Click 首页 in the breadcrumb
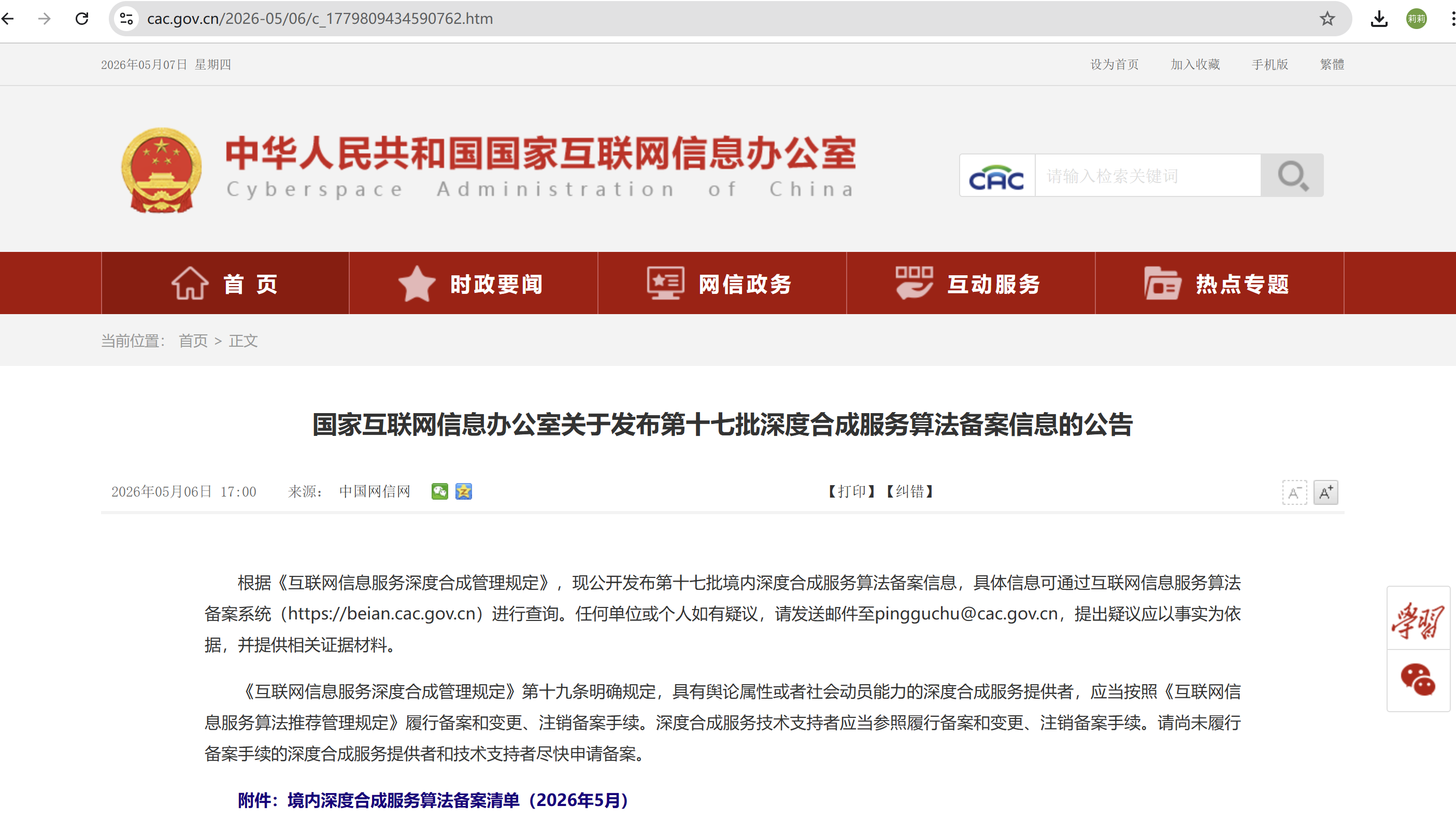1456x820 pixels. [x=193, y=341]
